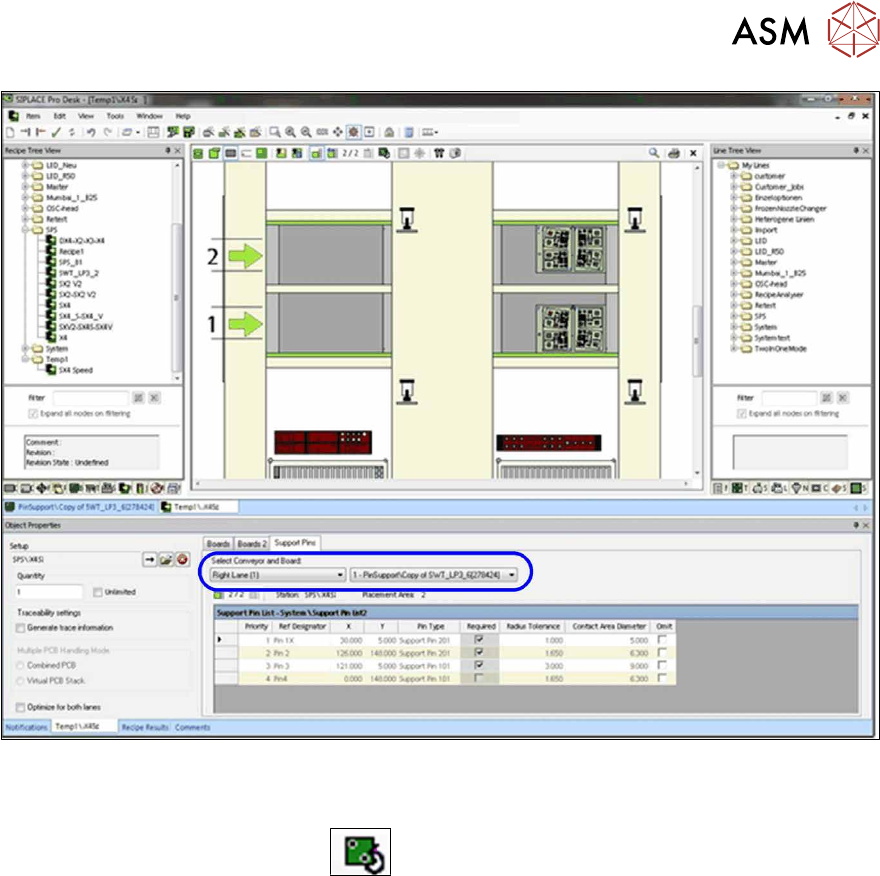The height and width of the screenshot is (876, 880).
Task: Click the red remove icon beside the Setup field
Action: point(182,559)
